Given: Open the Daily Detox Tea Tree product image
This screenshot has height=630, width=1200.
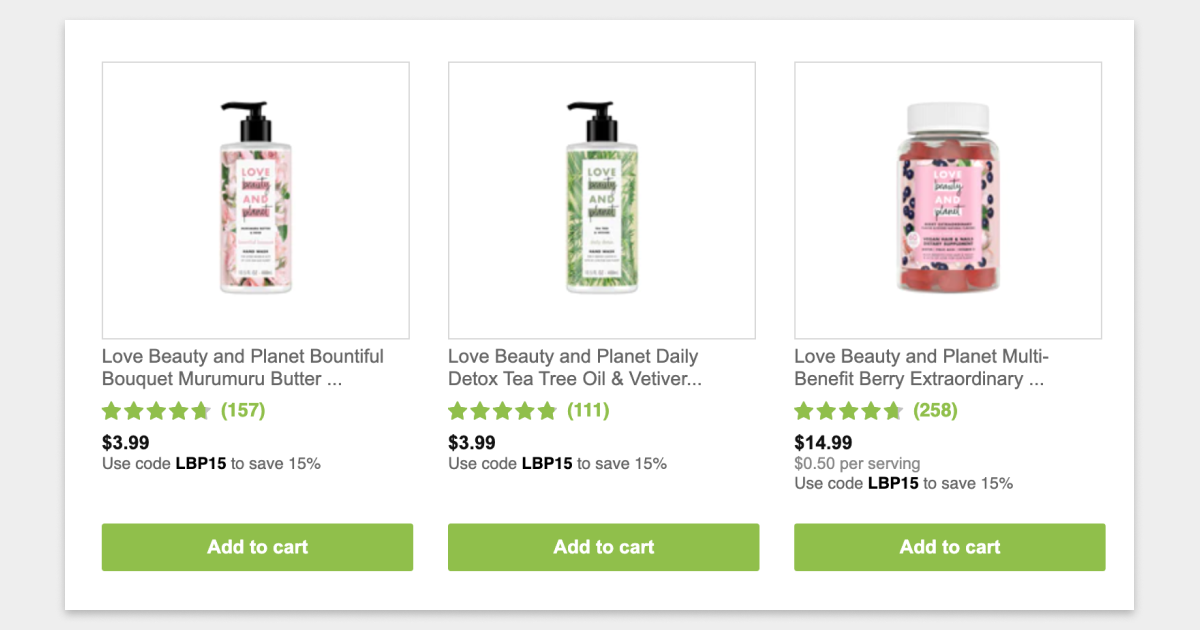Looking at the screenshot, I should [602, 200].
